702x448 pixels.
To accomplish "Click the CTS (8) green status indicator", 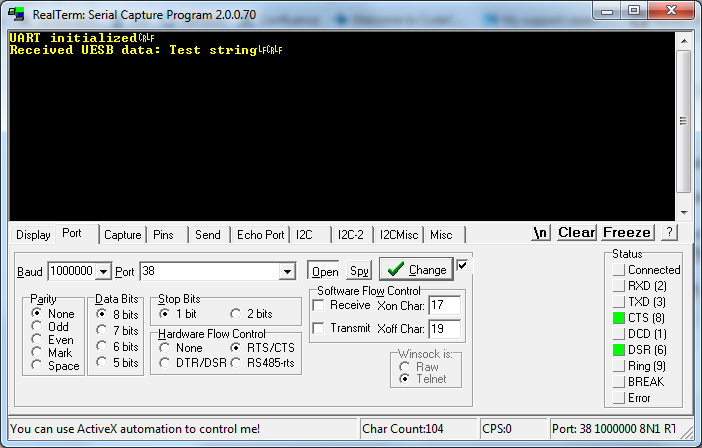I will (619, 318).
